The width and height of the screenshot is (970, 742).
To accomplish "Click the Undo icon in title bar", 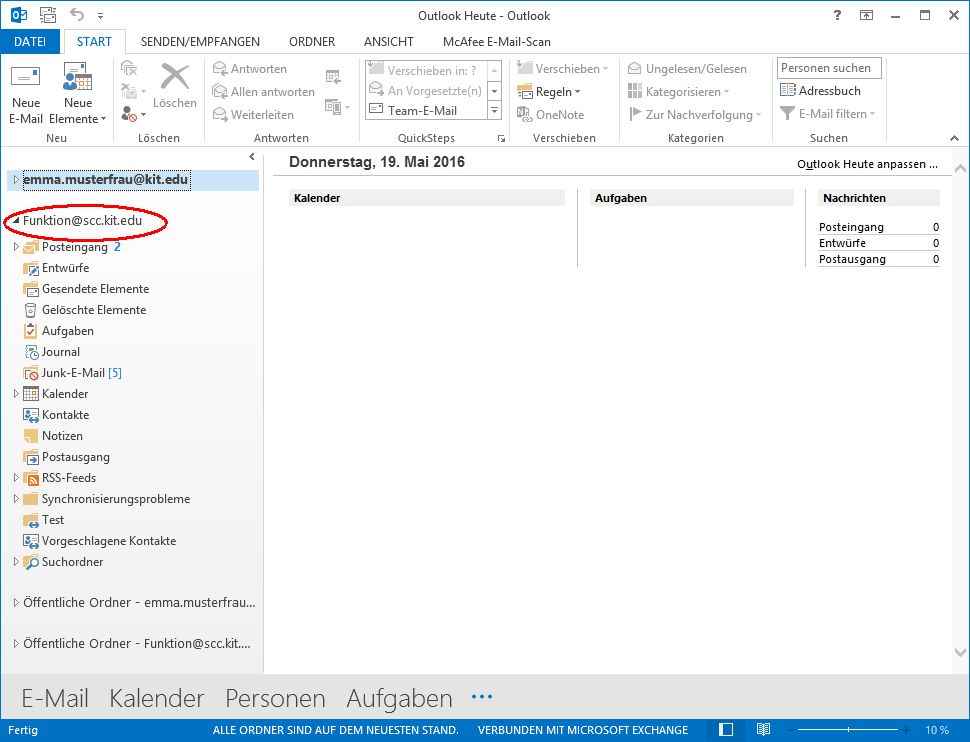I will pos(77,15).
